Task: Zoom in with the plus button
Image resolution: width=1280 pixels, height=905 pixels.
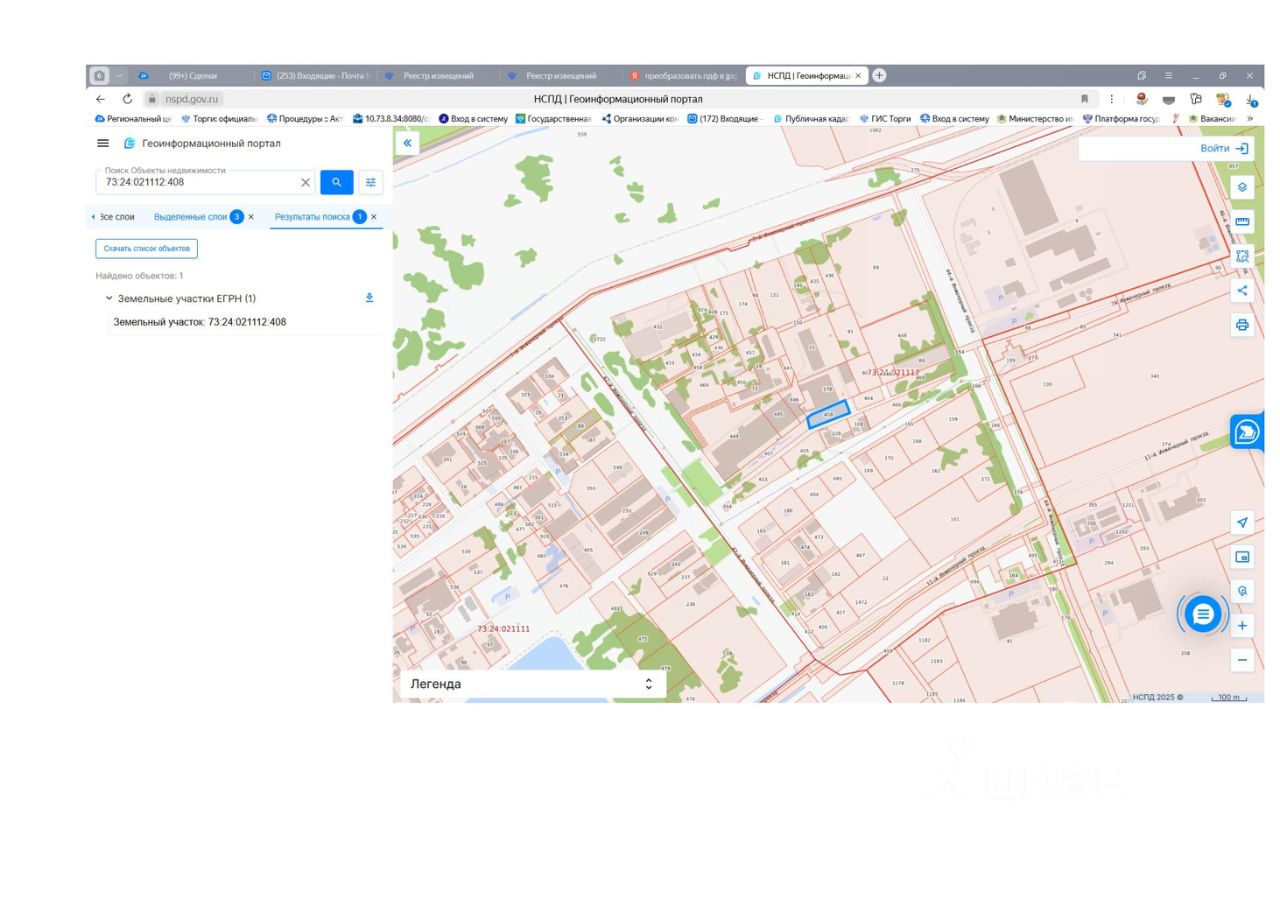Action: tap(1242, 626)
